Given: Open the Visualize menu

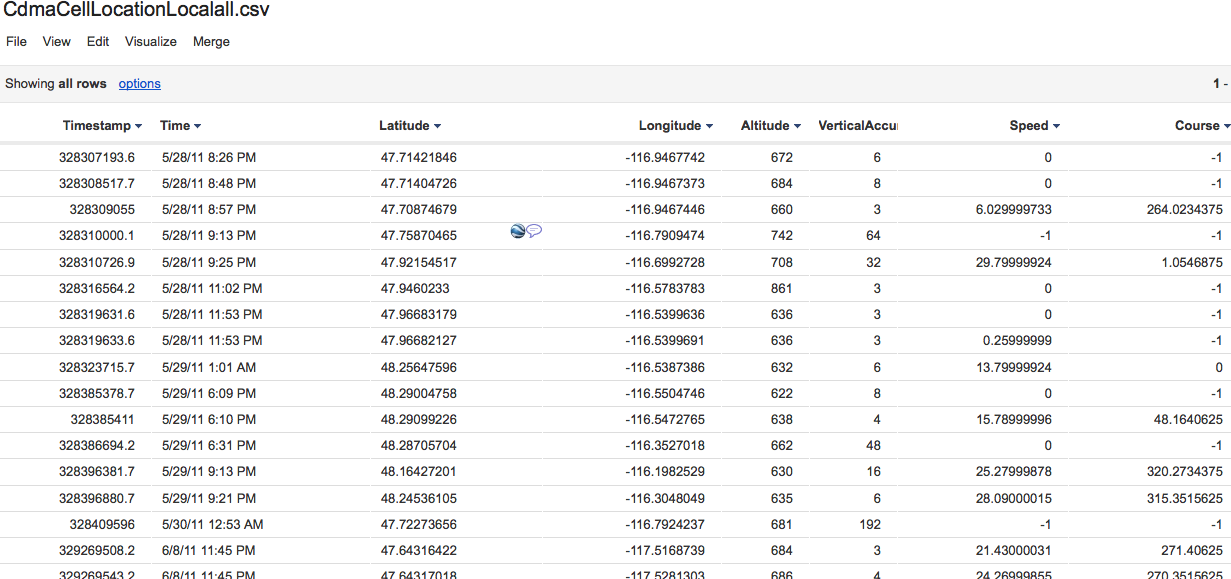Looking at the screenshot, I should click(x=151, y=42).
